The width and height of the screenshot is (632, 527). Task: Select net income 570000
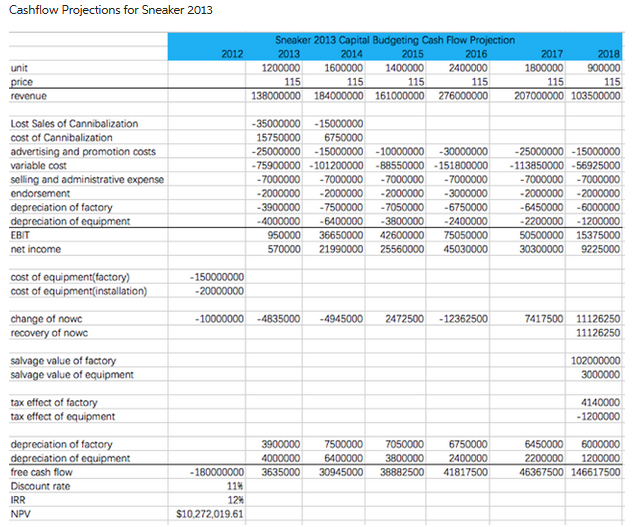284,249
